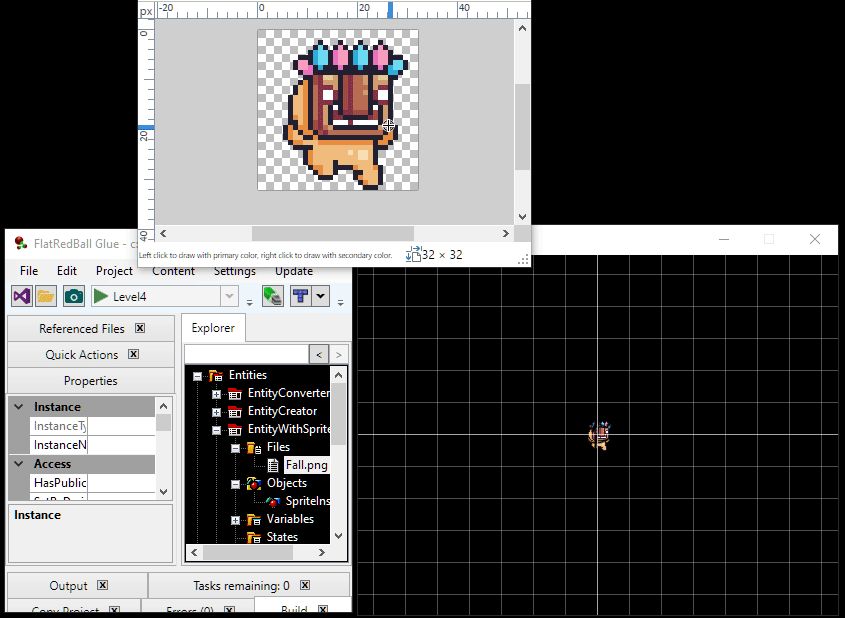Close the Output tab
The height and width of the screenshot is (618, 845).
point(103,586)
